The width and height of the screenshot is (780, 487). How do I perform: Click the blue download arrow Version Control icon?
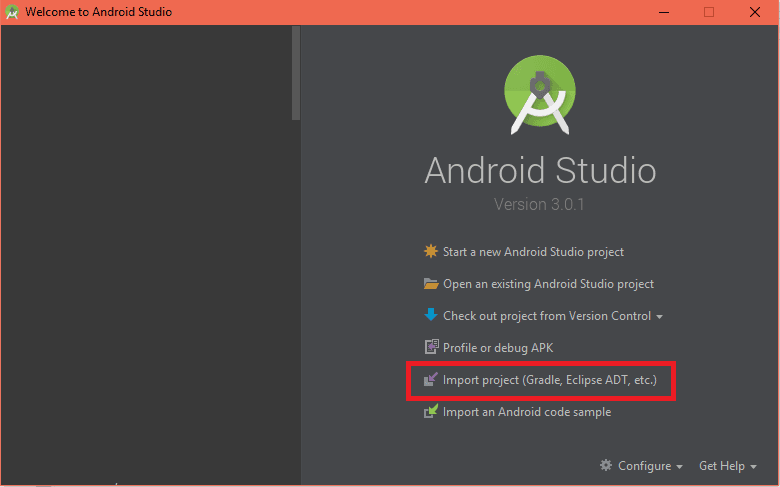[x=431, y=315]
